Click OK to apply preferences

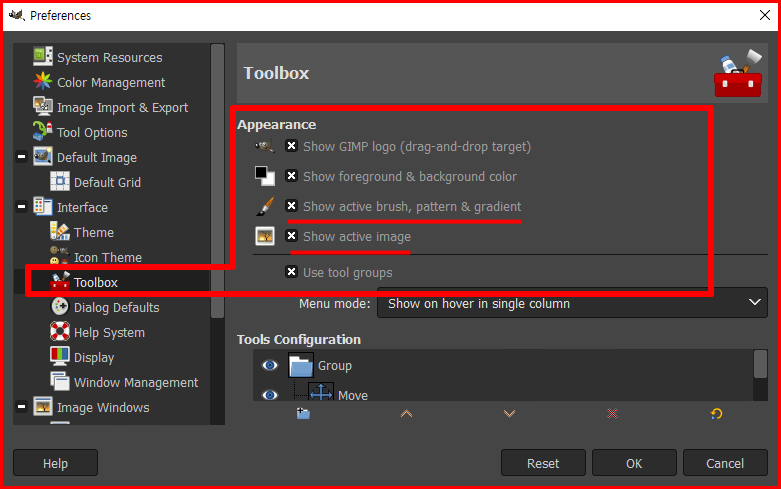click(x=634, y=463)
